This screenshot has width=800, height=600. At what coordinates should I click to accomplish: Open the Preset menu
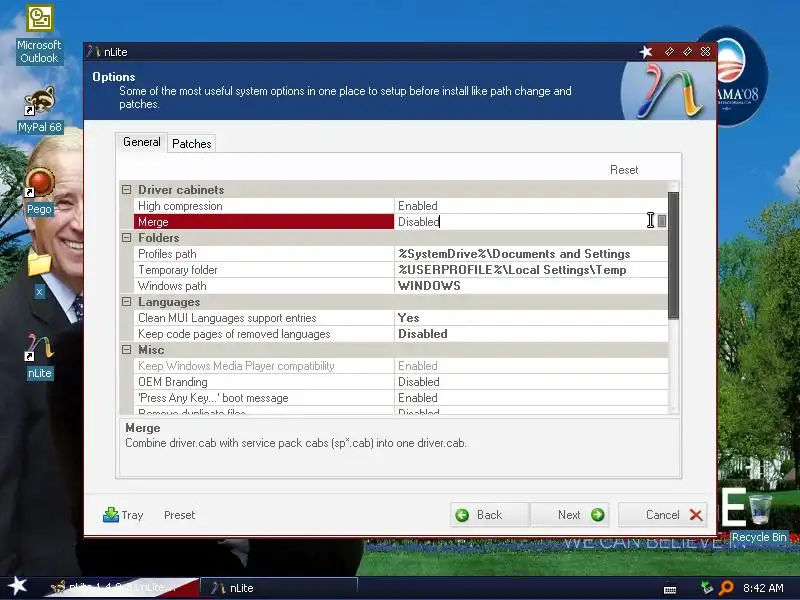pos(180,515)
